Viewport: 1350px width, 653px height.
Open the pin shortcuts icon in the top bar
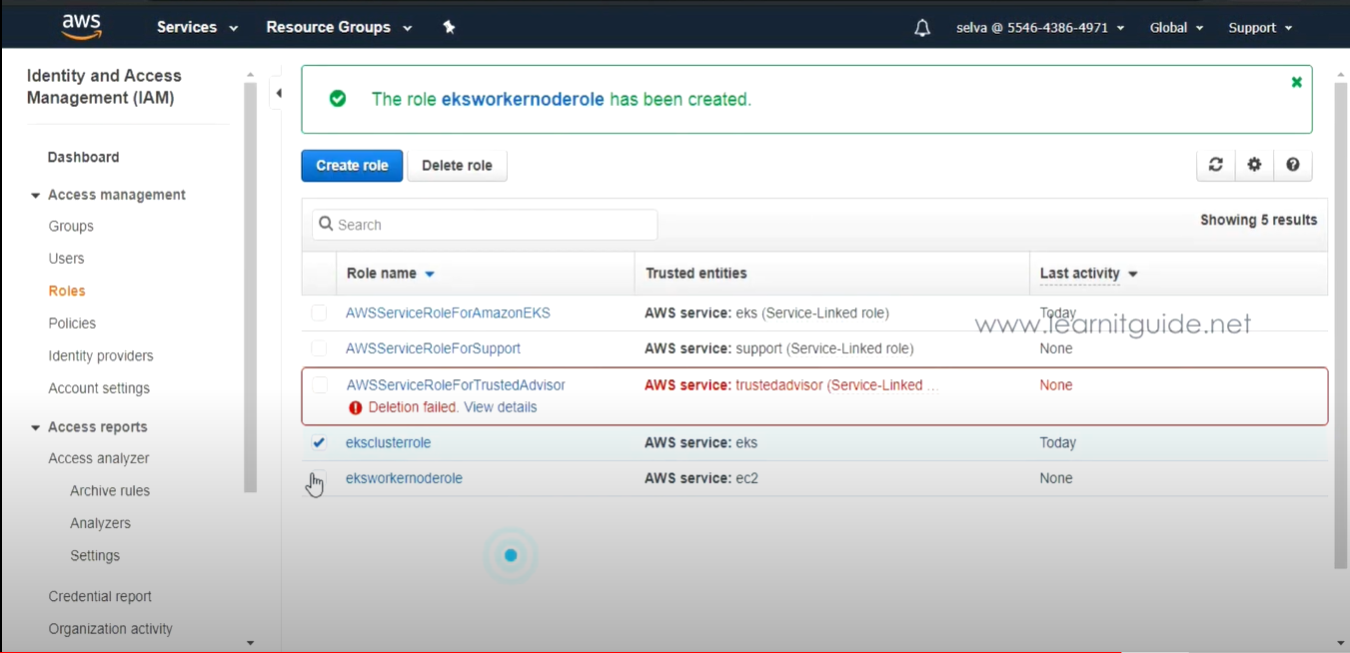(449, 27)
